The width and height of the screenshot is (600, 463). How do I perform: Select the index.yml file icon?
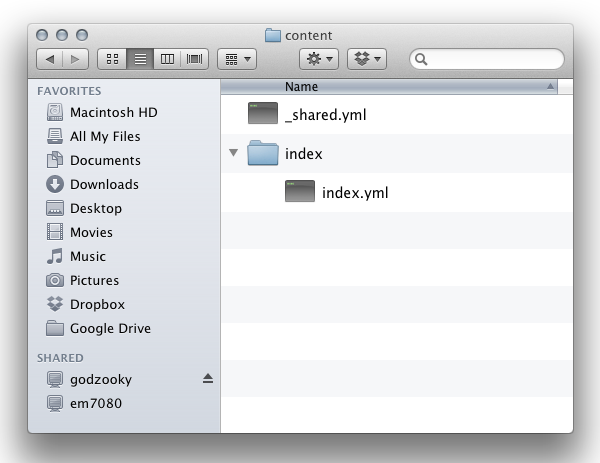300,191
